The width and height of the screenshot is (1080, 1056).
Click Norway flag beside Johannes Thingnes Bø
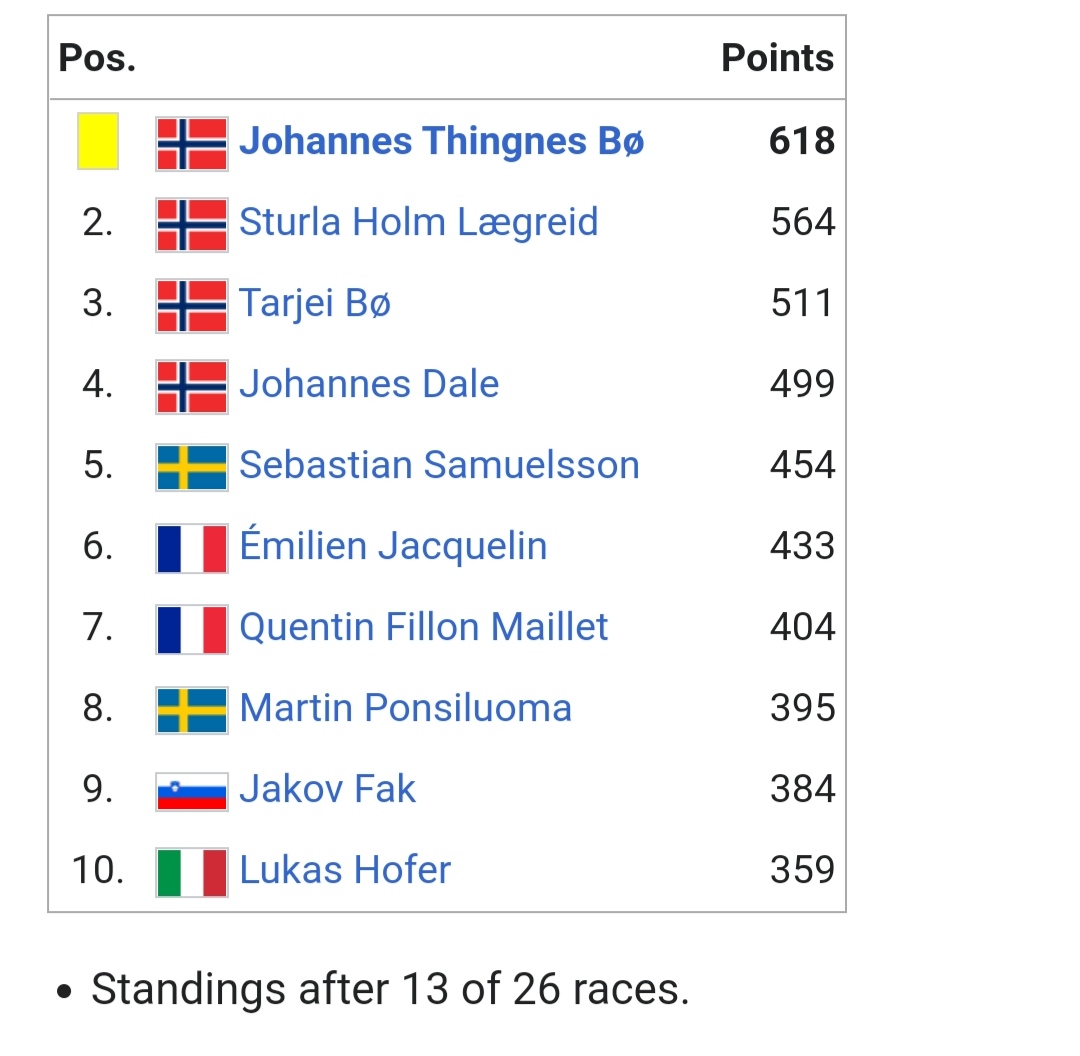[192, 143]
